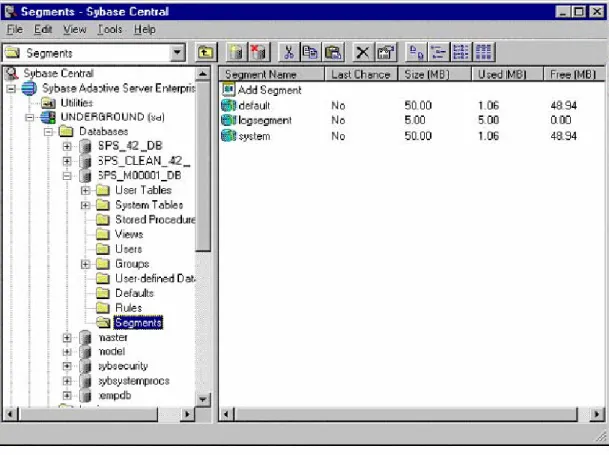The width and height of the screenshot is (609, 455).
Task: Switch to Details view icon
Action: (484, 52)
